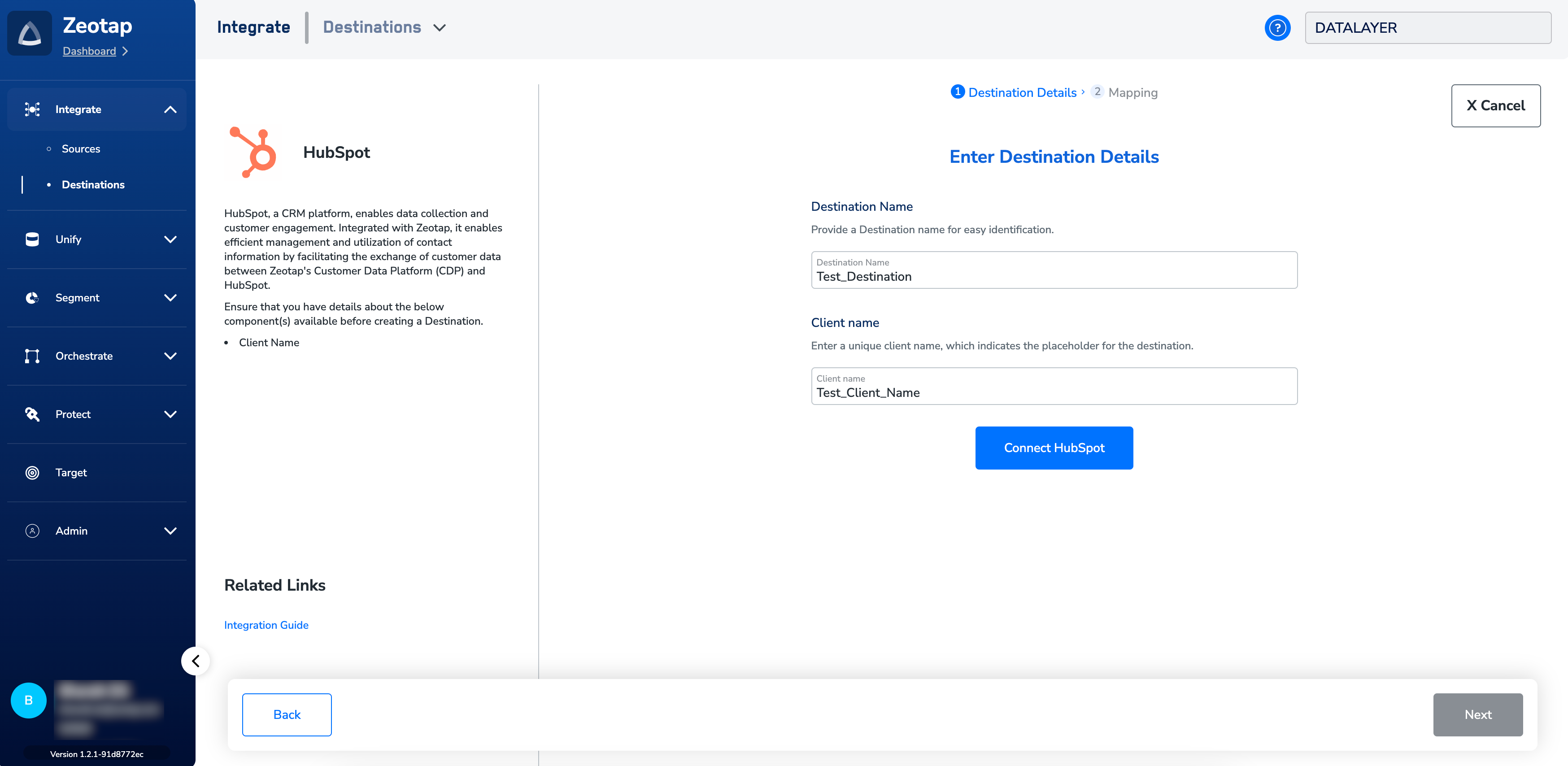This screenshot has height=766, width=1568.
Task: Click the HubSpot logo image
Action: 253,152
